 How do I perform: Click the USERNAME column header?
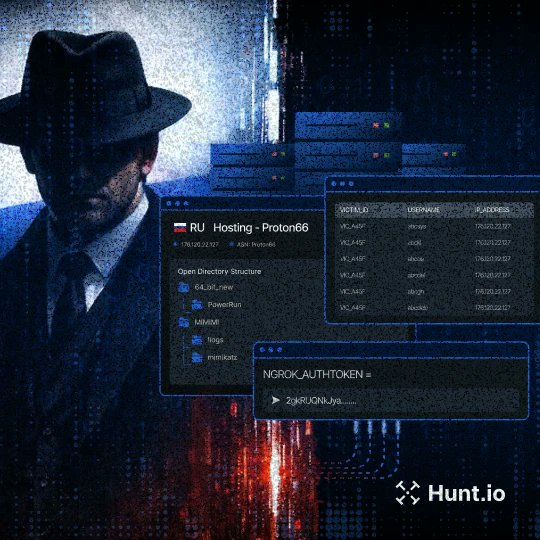[424, 210]
